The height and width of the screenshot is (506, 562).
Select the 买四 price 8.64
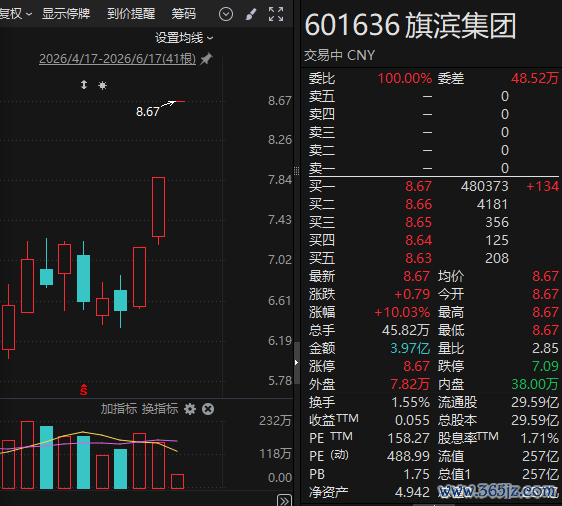[418, 240]
